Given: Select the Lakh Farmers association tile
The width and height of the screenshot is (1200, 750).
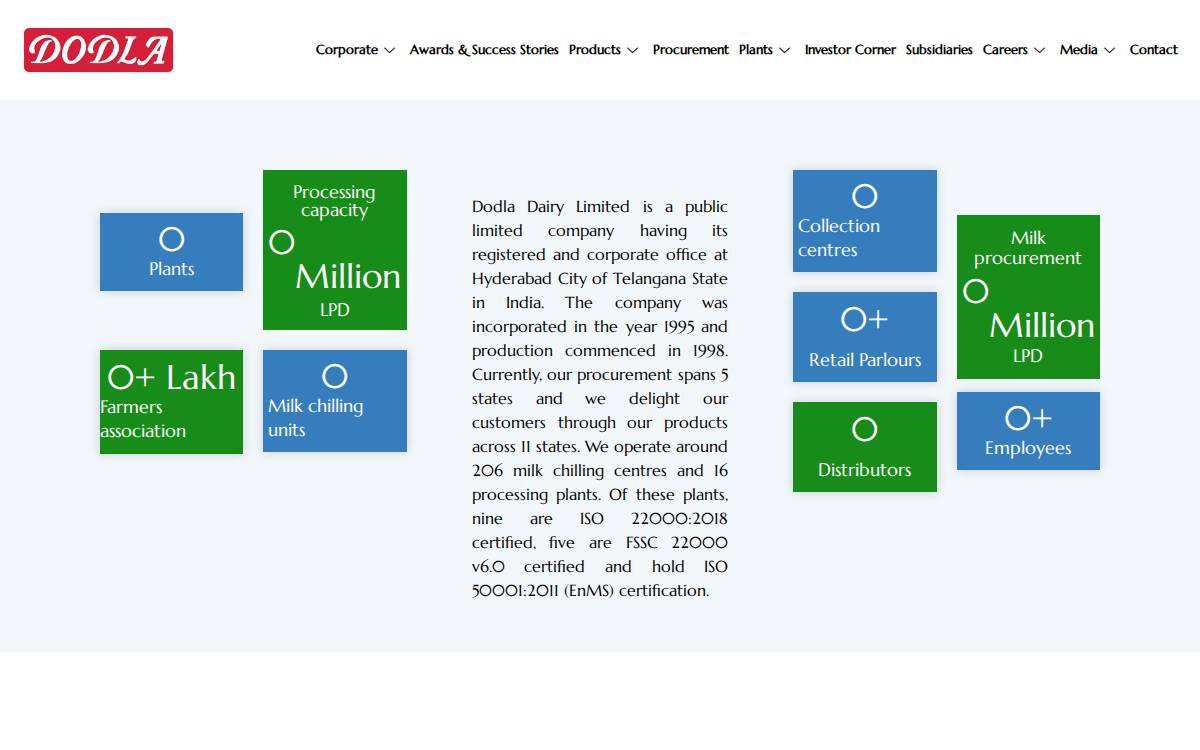Looking at the screenshot, I should point(171,402).
